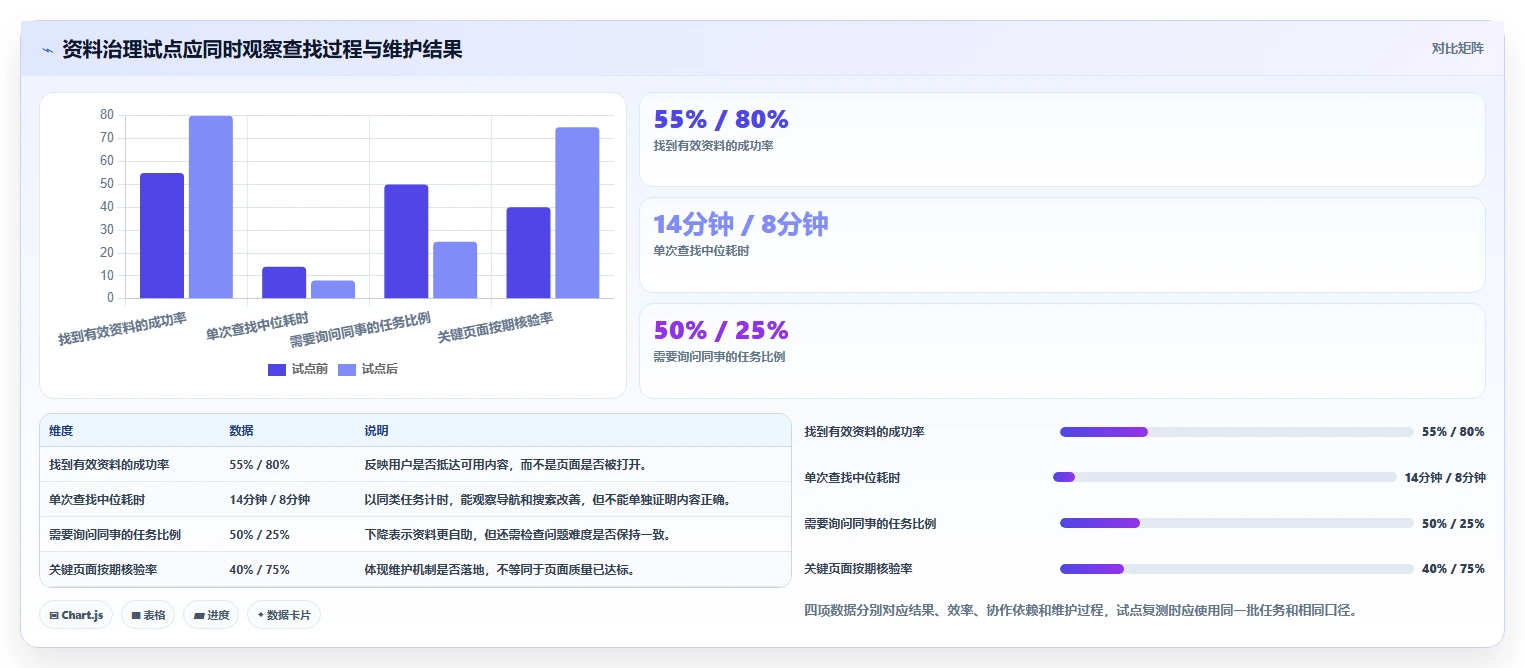Click progress bar for 需要询问同事的任务比例

pyautogui.click(x=1236, y=523)
